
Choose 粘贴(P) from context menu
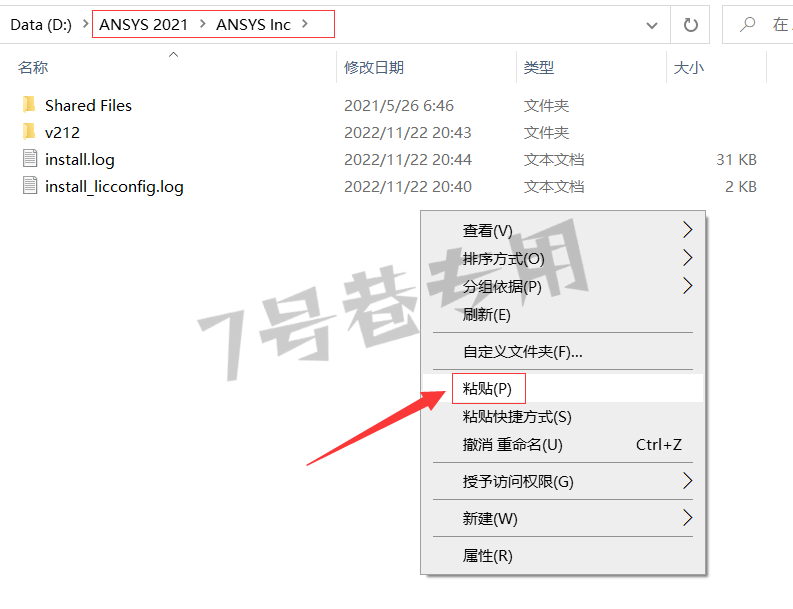click(x=563, y=388)
